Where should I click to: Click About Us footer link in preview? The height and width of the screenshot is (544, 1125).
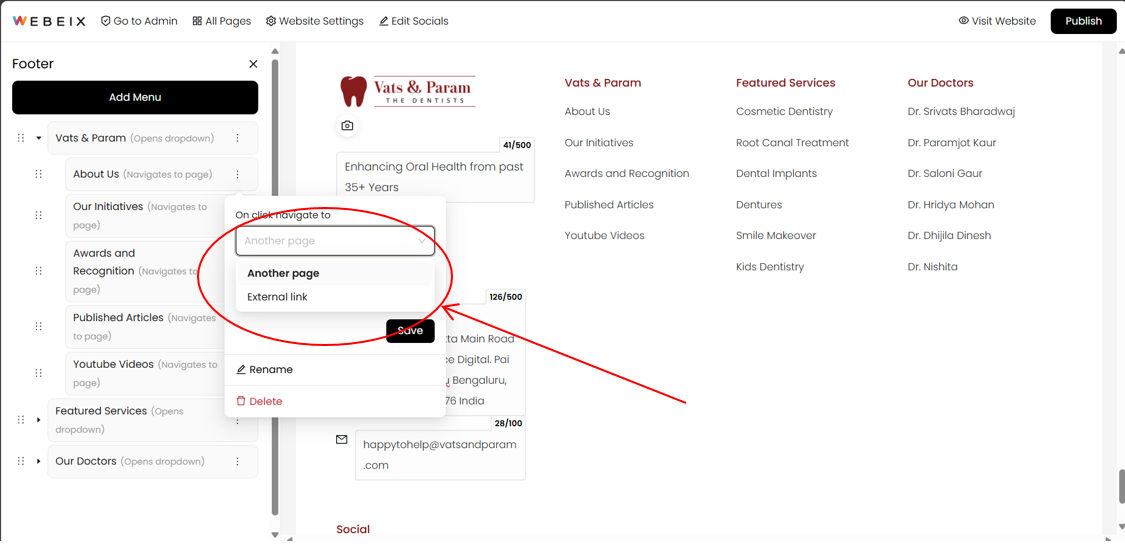[x=588, y=111]
